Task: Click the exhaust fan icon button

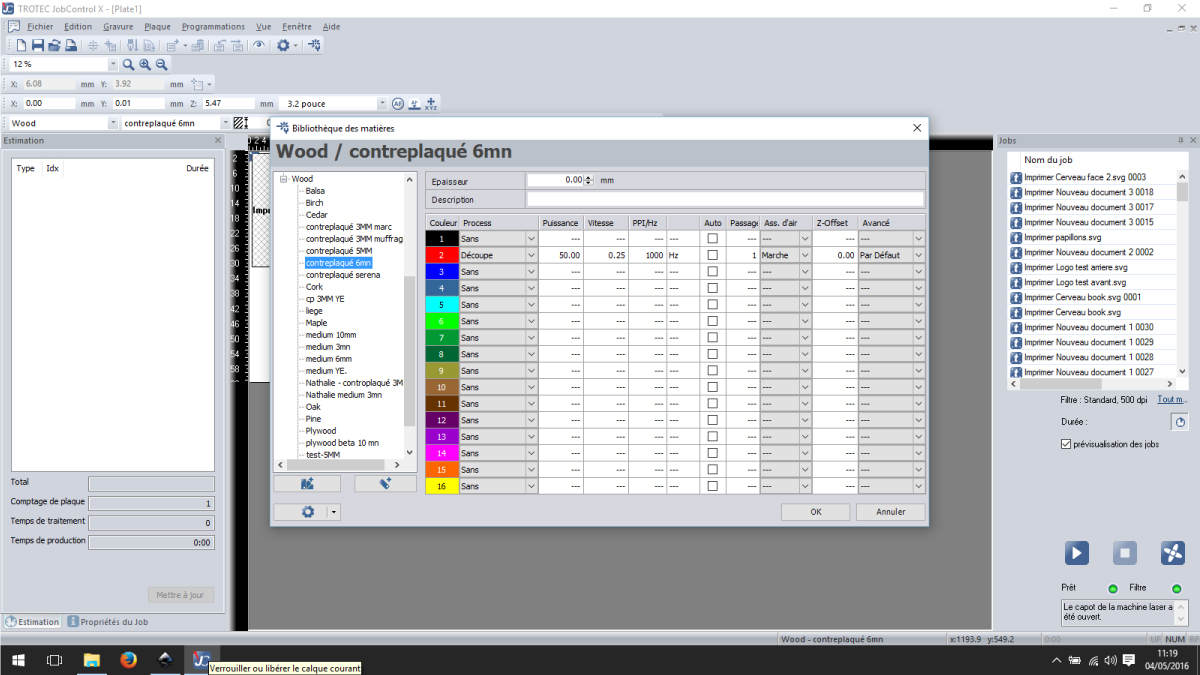Action: pyautogui.click(x=1172, y=552)
